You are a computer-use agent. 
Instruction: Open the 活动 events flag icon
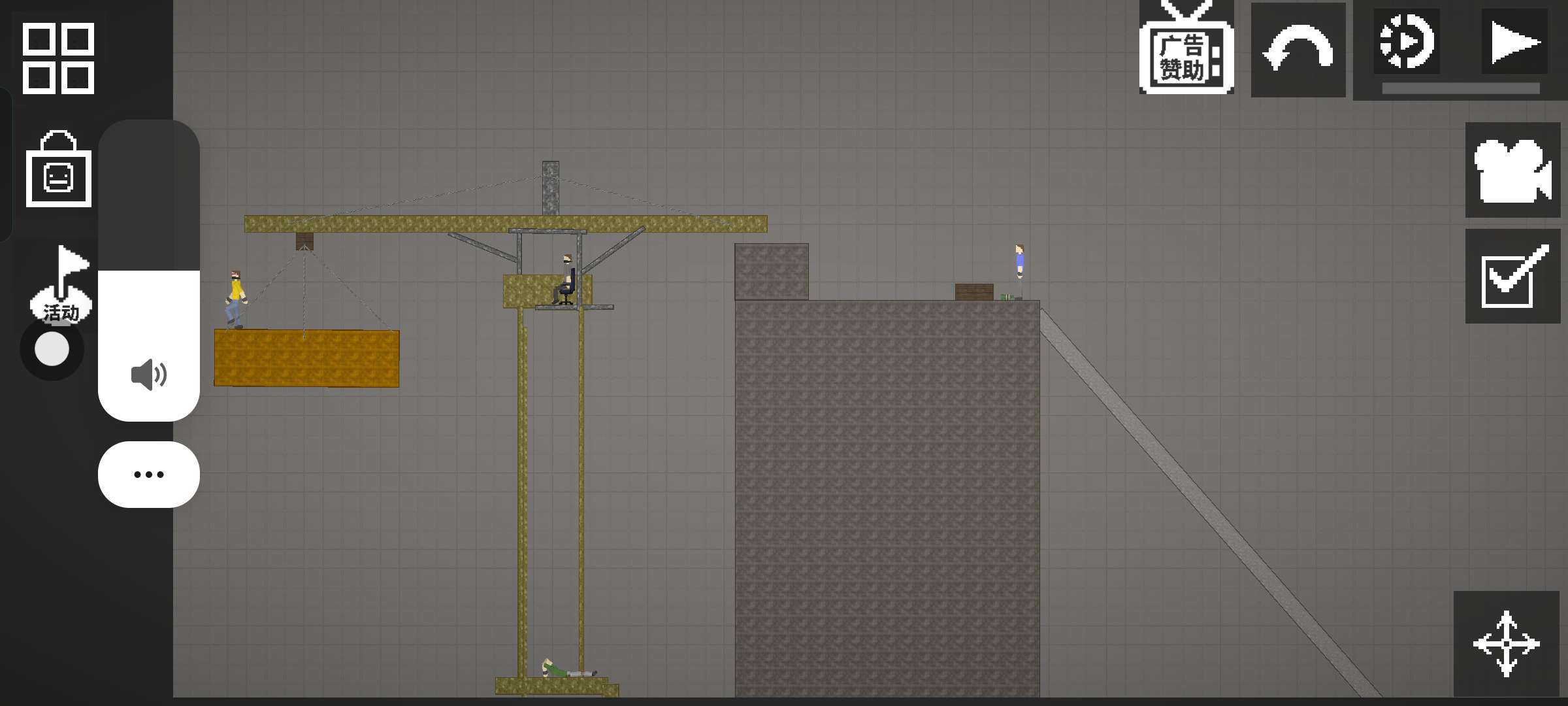61,284
